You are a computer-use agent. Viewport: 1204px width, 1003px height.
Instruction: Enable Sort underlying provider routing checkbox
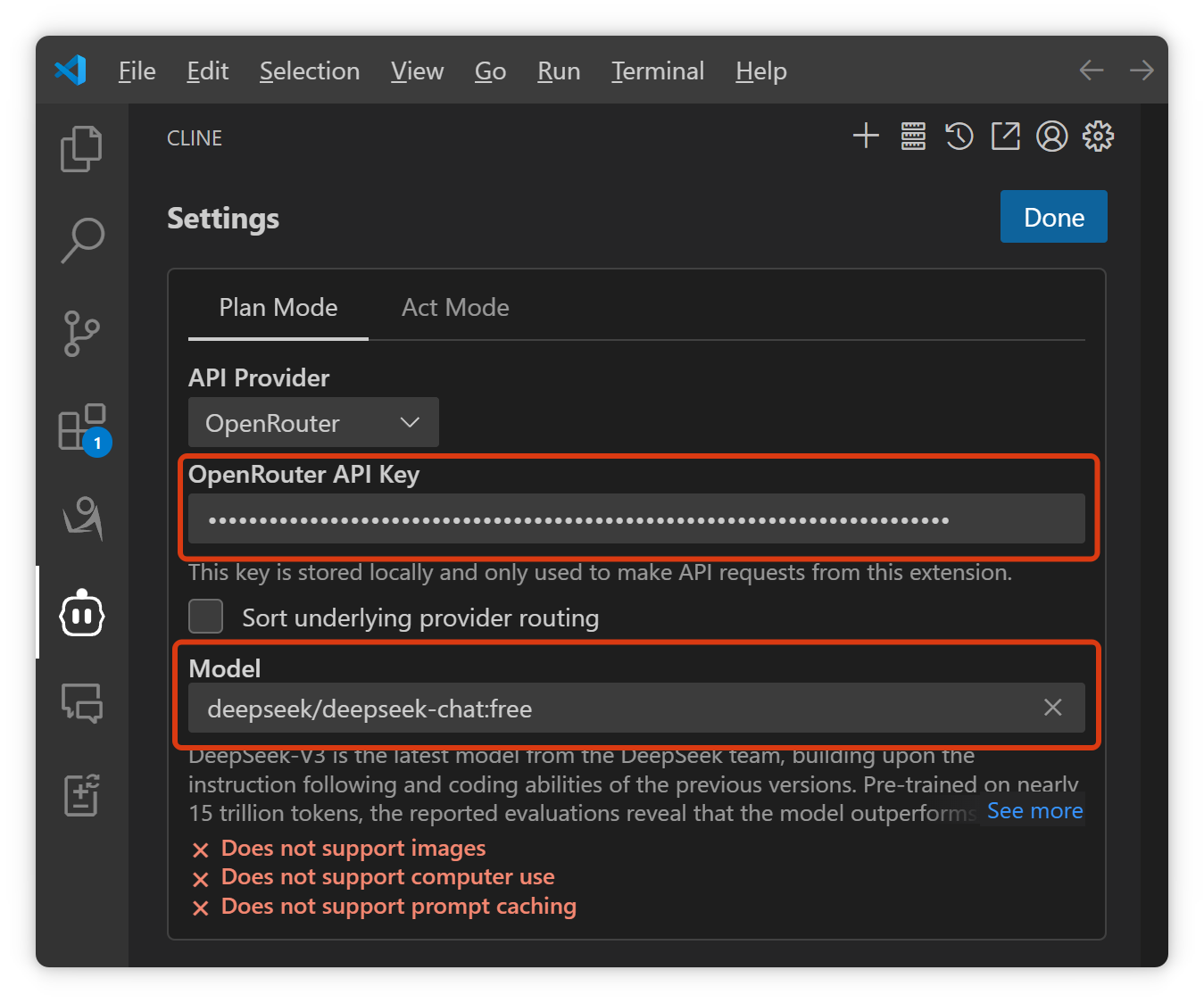point(206,617)
